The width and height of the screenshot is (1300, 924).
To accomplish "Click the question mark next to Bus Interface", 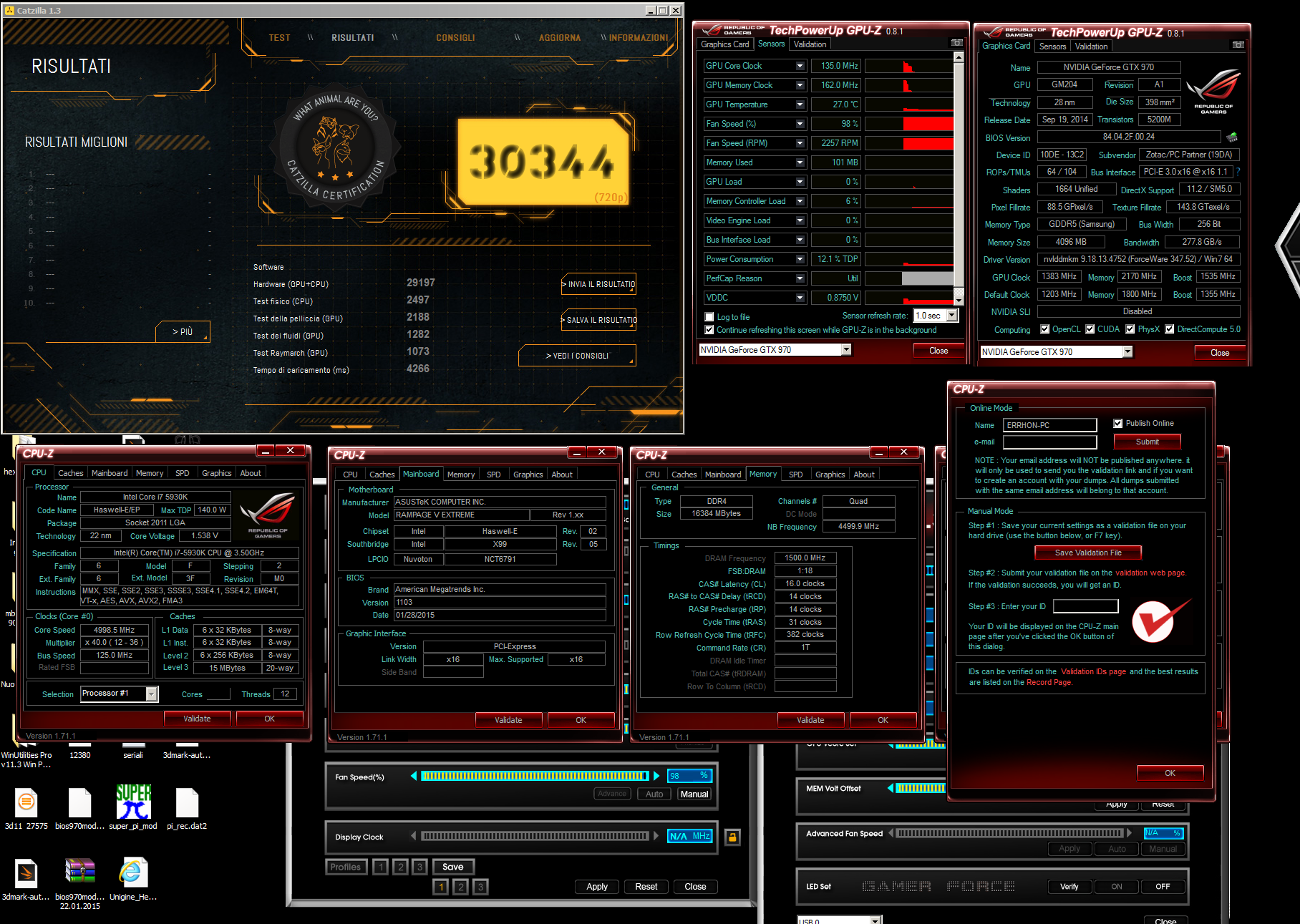I will click(1238, 172).
